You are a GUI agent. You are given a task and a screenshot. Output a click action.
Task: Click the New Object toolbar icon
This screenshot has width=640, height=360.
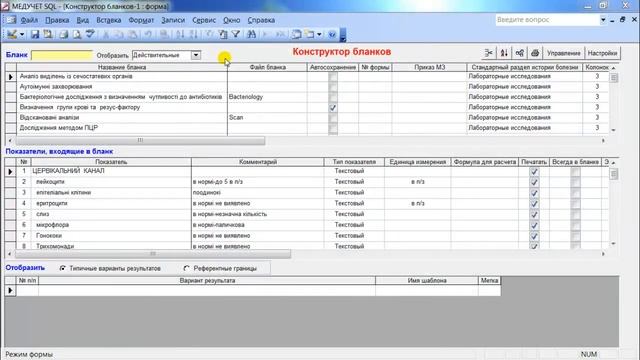click(x=310, y=35)
